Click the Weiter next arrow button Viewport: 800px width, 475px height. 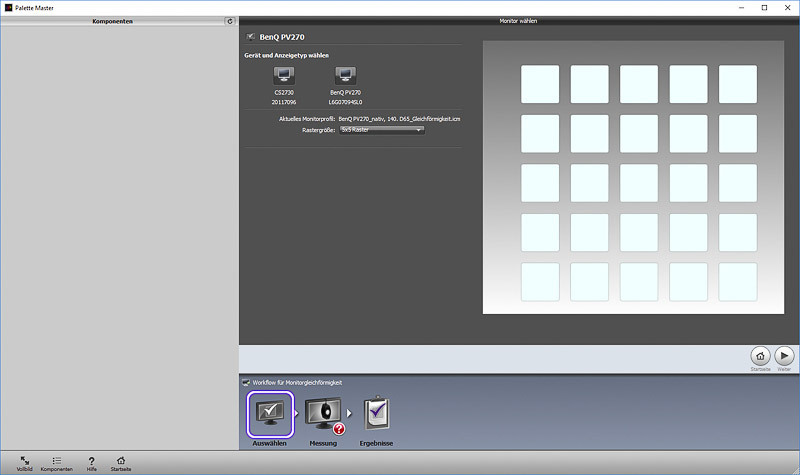click(x=784, y=356)
